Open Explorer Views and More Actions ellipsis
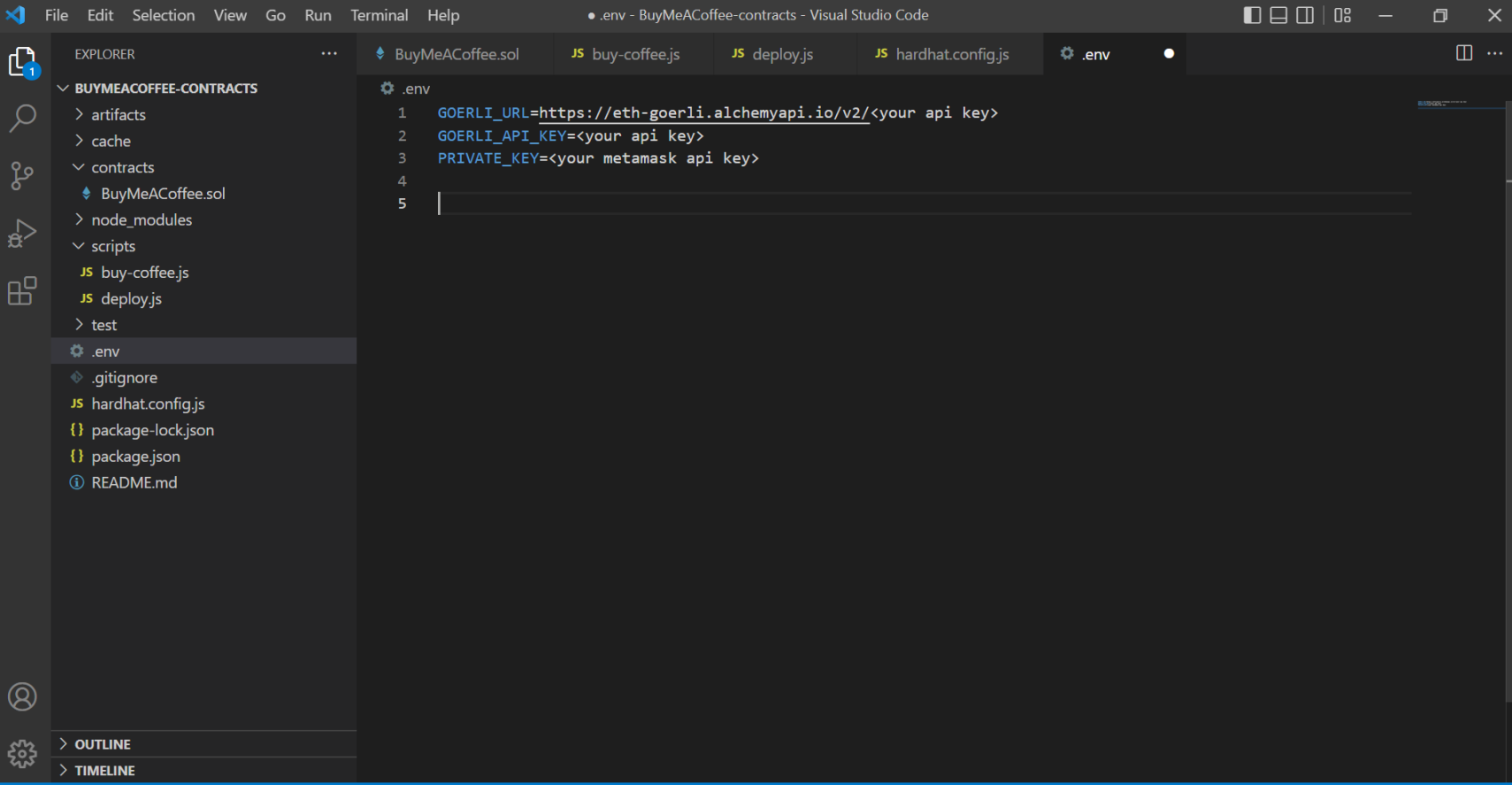This screenshot has width=1512, height=785. 329,54
